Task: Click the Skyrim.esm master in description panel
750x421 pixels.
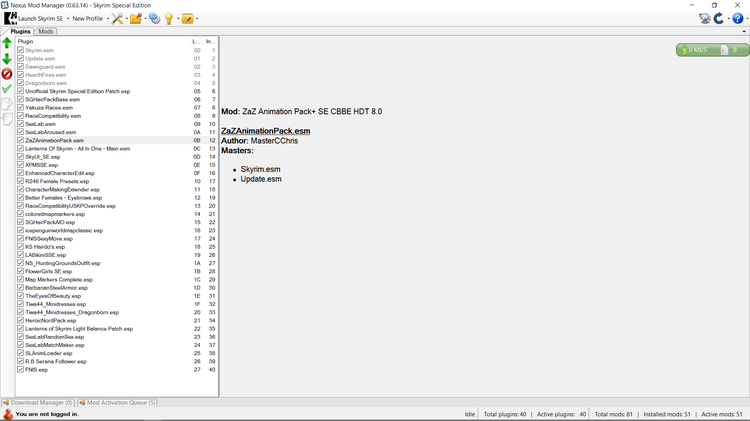Action: 260,169
